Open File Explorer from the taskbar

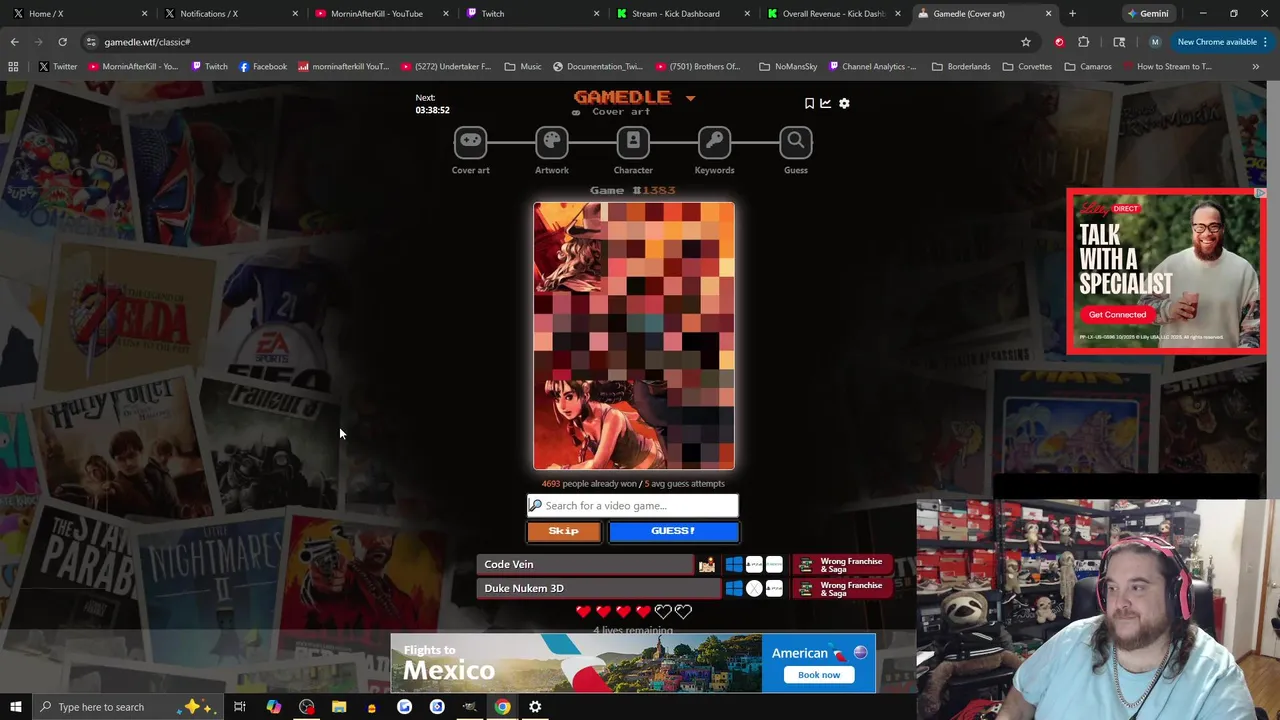[x=339, y=707]
